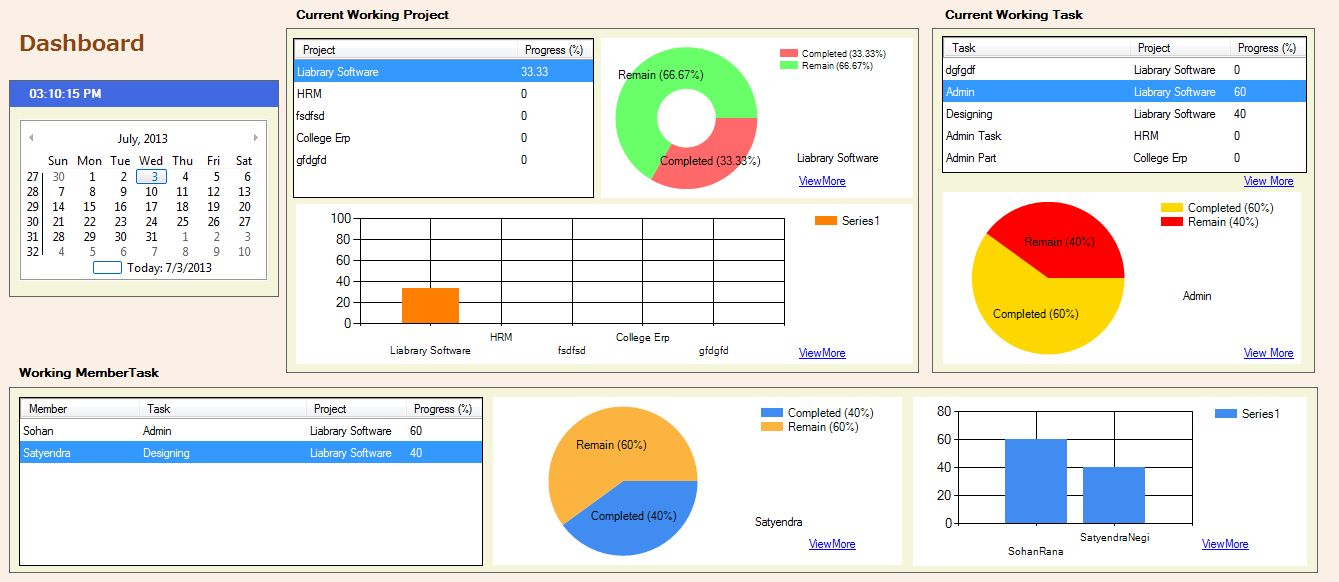The width and height of the screenshot is (1339, 582).
Task: Click the July, 2013 calendar title
Action: pos(143,139)
